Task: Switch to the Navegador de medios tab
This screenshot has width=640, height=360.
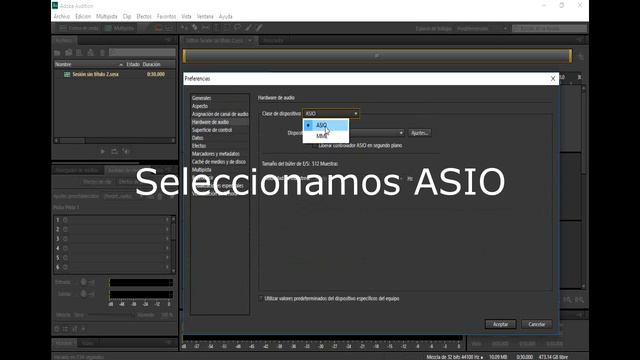Action: pos(77,170)
